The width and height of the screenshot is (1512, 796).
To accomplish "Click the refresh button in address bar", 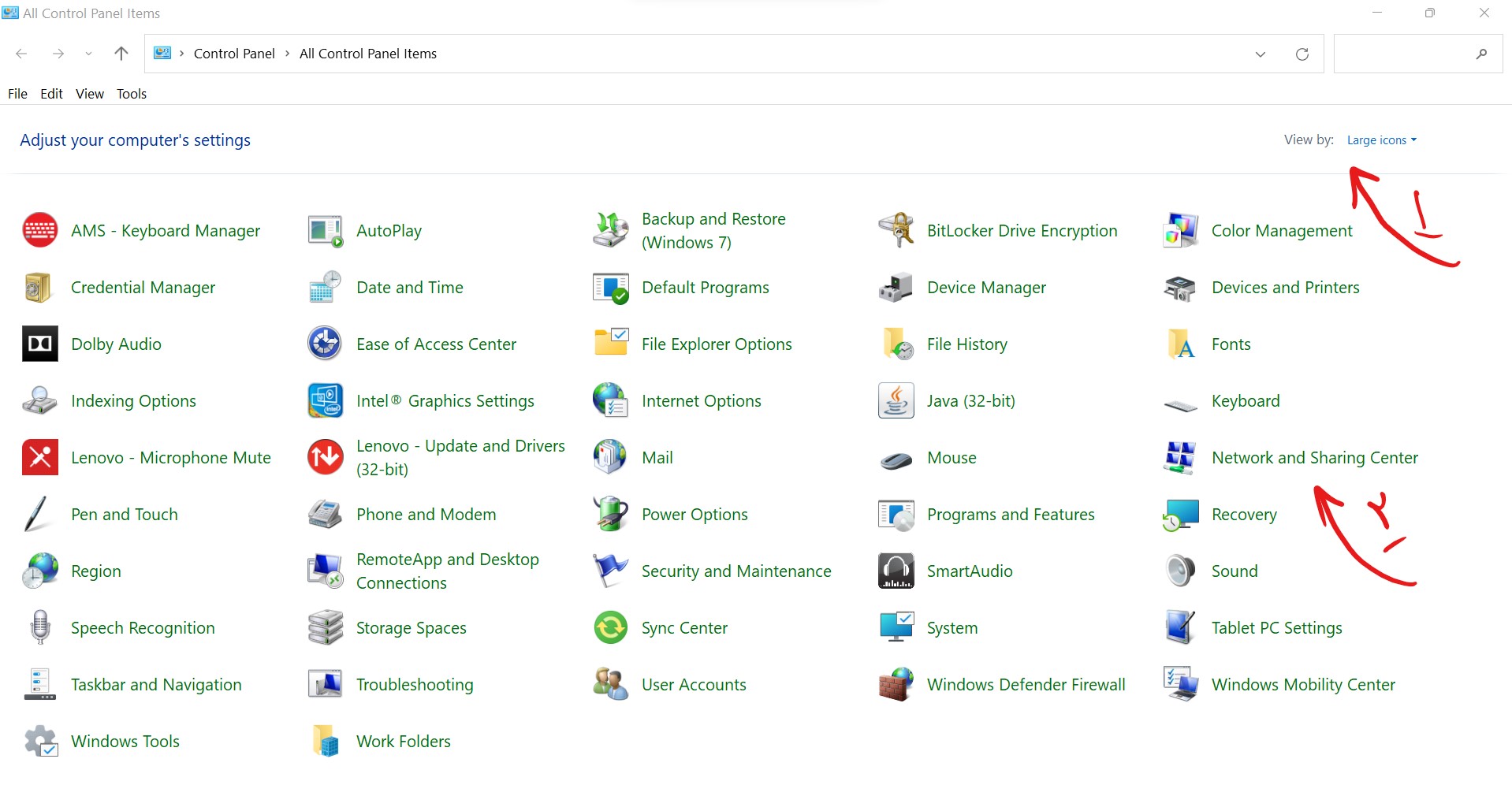I will [x=1302, y=54].
